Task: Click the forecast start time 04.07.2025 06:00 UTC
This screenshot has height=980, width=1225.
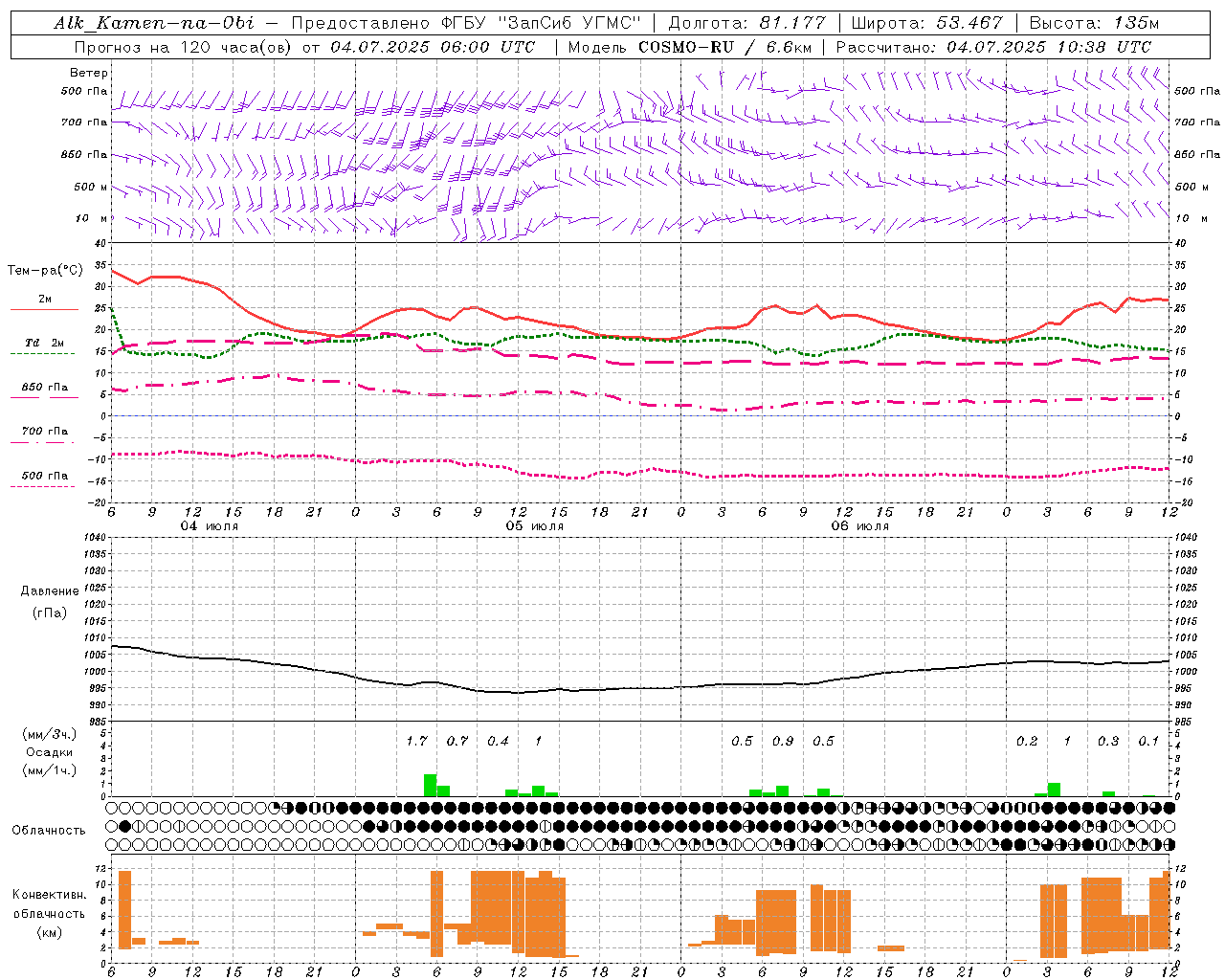Action: tap(433, 47)
